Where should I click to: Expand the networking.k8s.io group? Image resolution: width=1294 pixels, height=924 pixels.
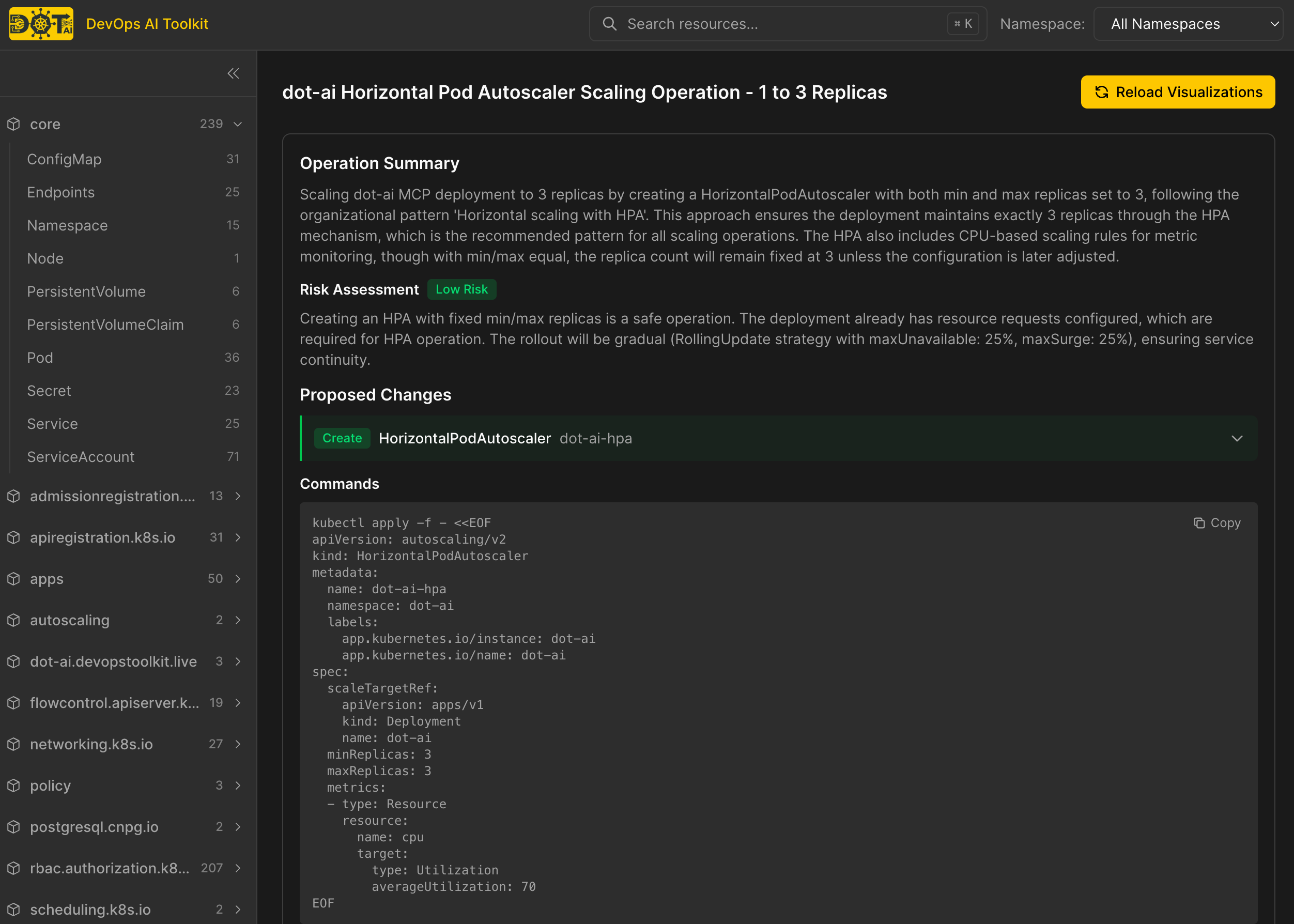(x=238, y=744)
